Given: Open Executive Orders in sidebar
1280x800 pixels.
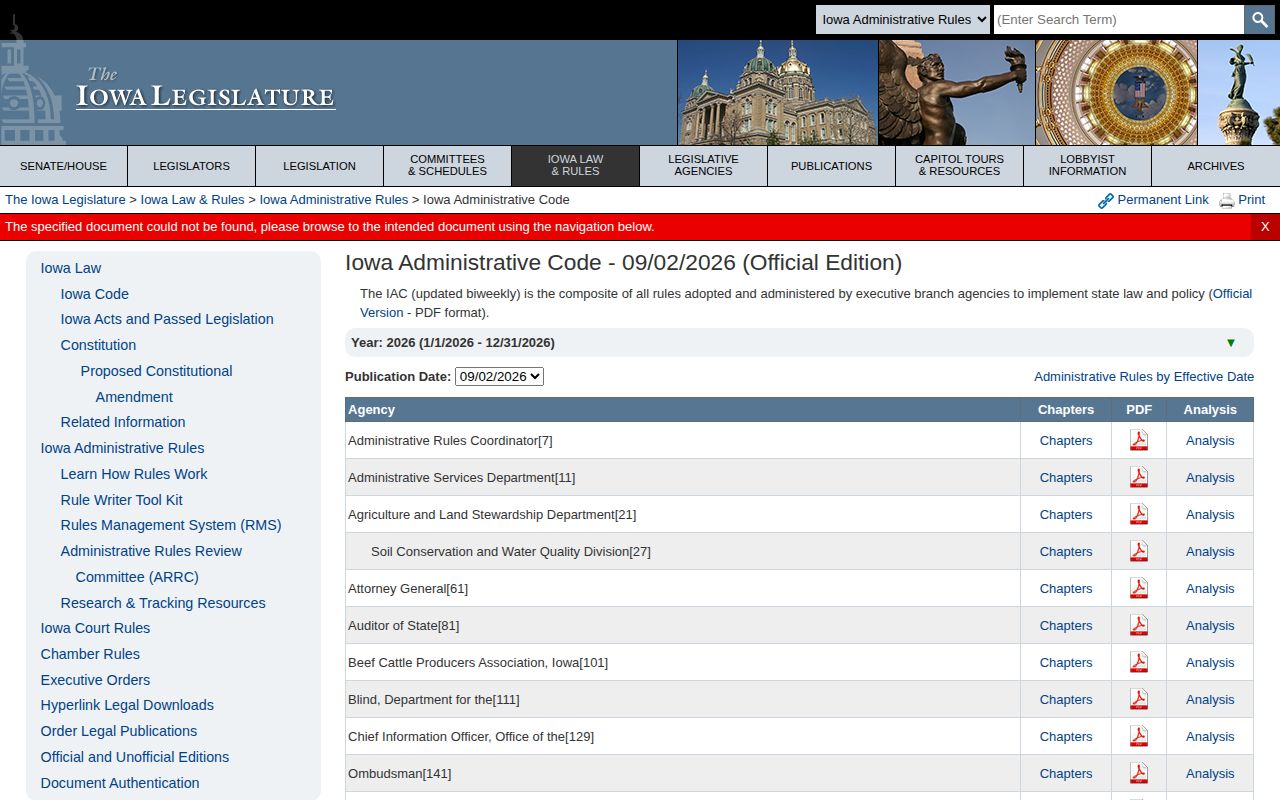Looking at the screenshot, I should (95, 680).
